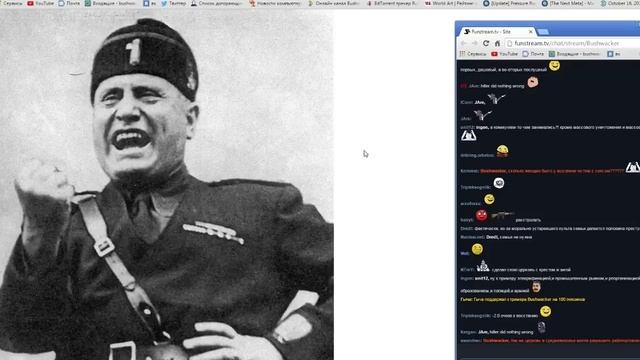The height and width of the screenshot is (360, 640).
Task: Go back in the Funstream chat window
Action: tap(463, 43)
